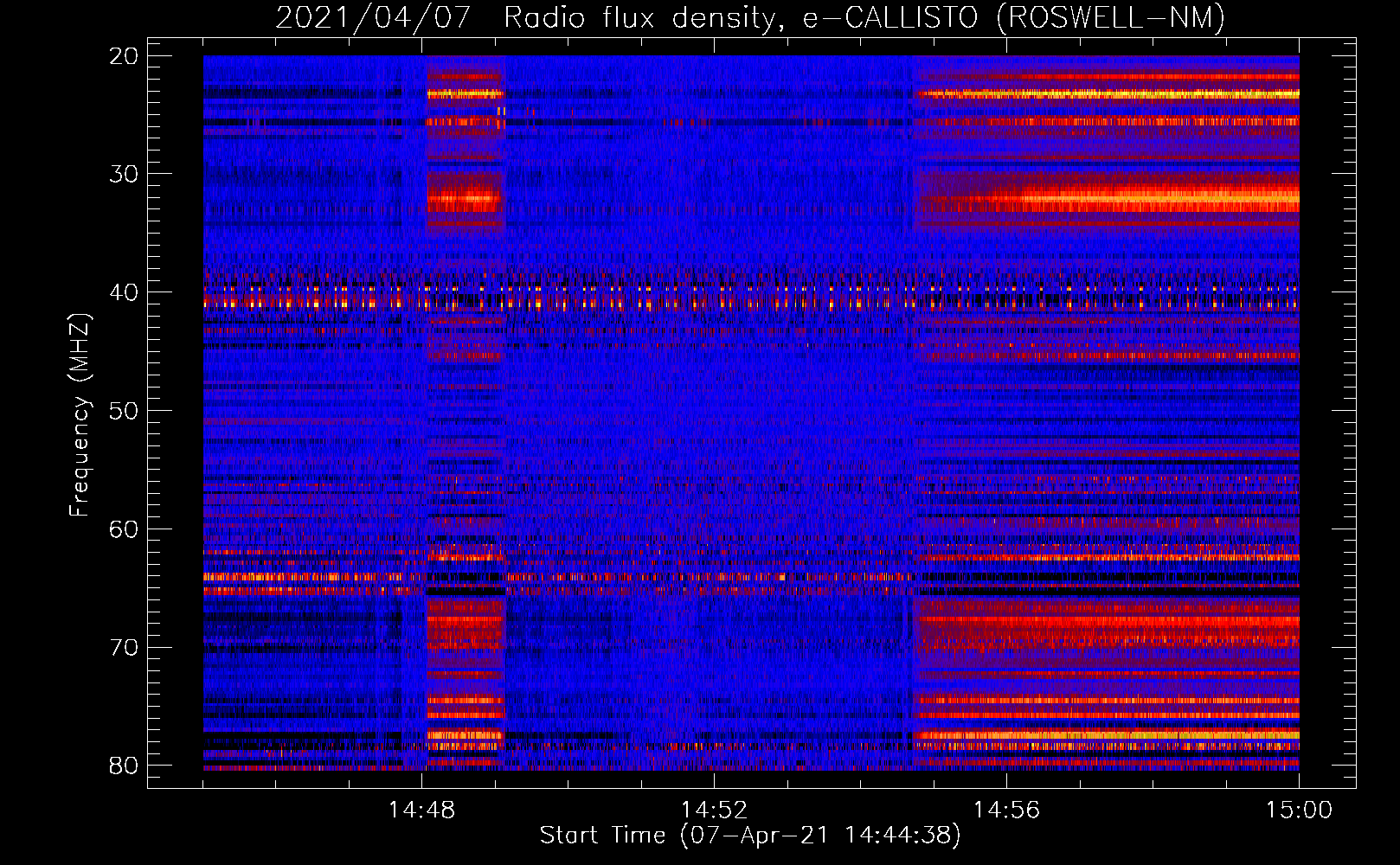Image resolution: width=1400 pixels, height=865 pixels.
Task: Click the 70 MHz frequency tick label
Action: [x=125, y=648]
